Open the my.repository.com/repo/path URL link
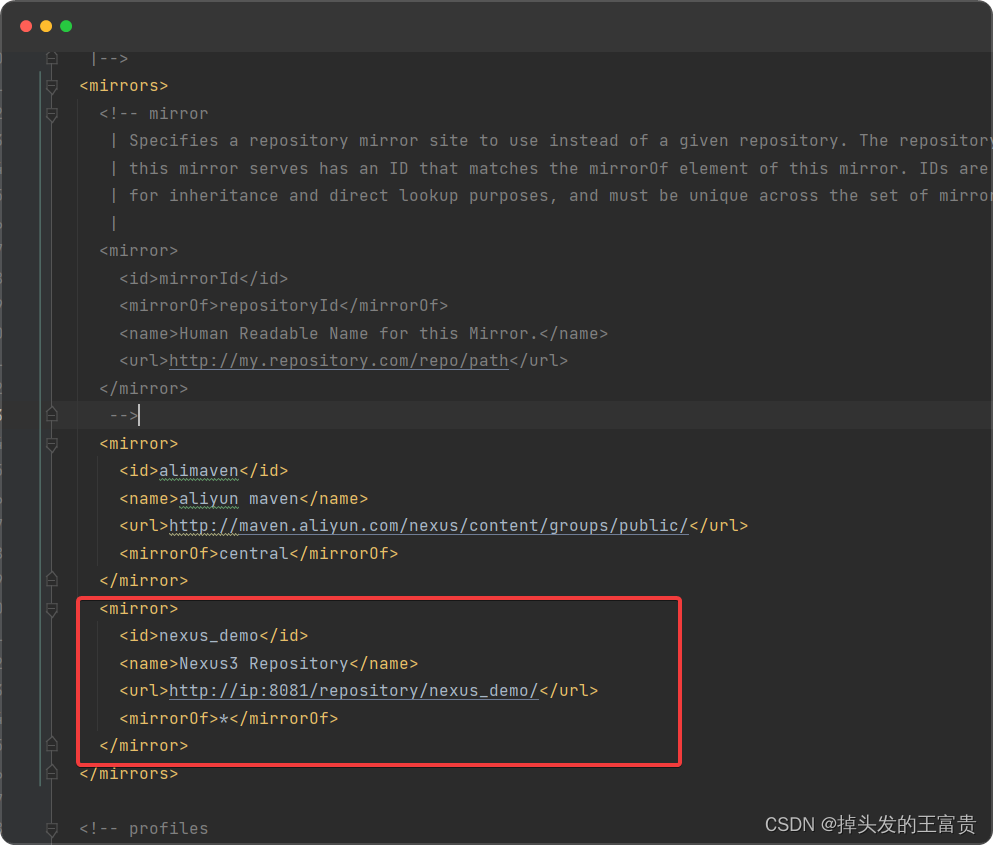The width and height of the screenshot is (993, 845). 339,361
